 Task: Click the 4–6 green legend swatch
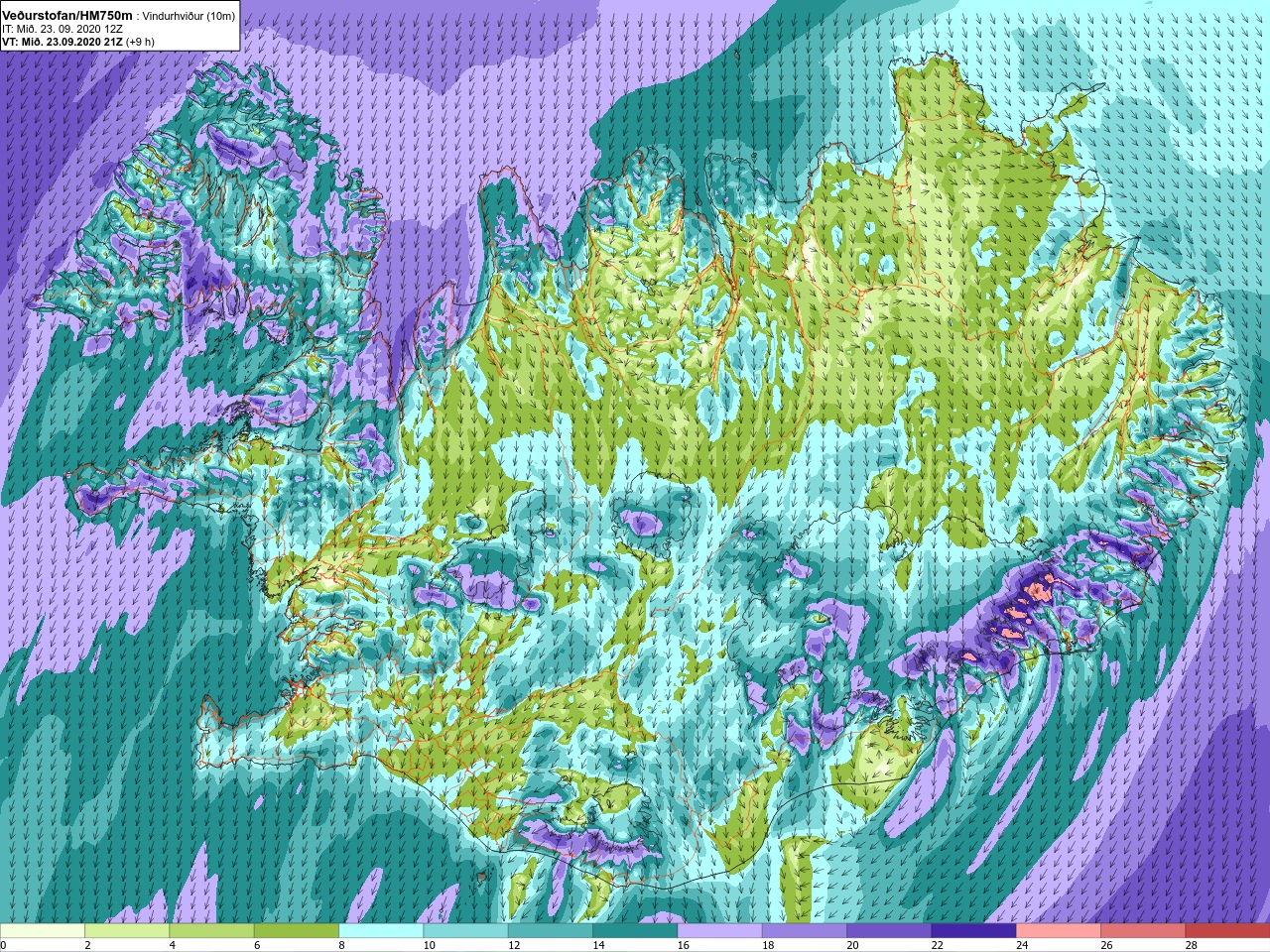(x=211, y=931)
